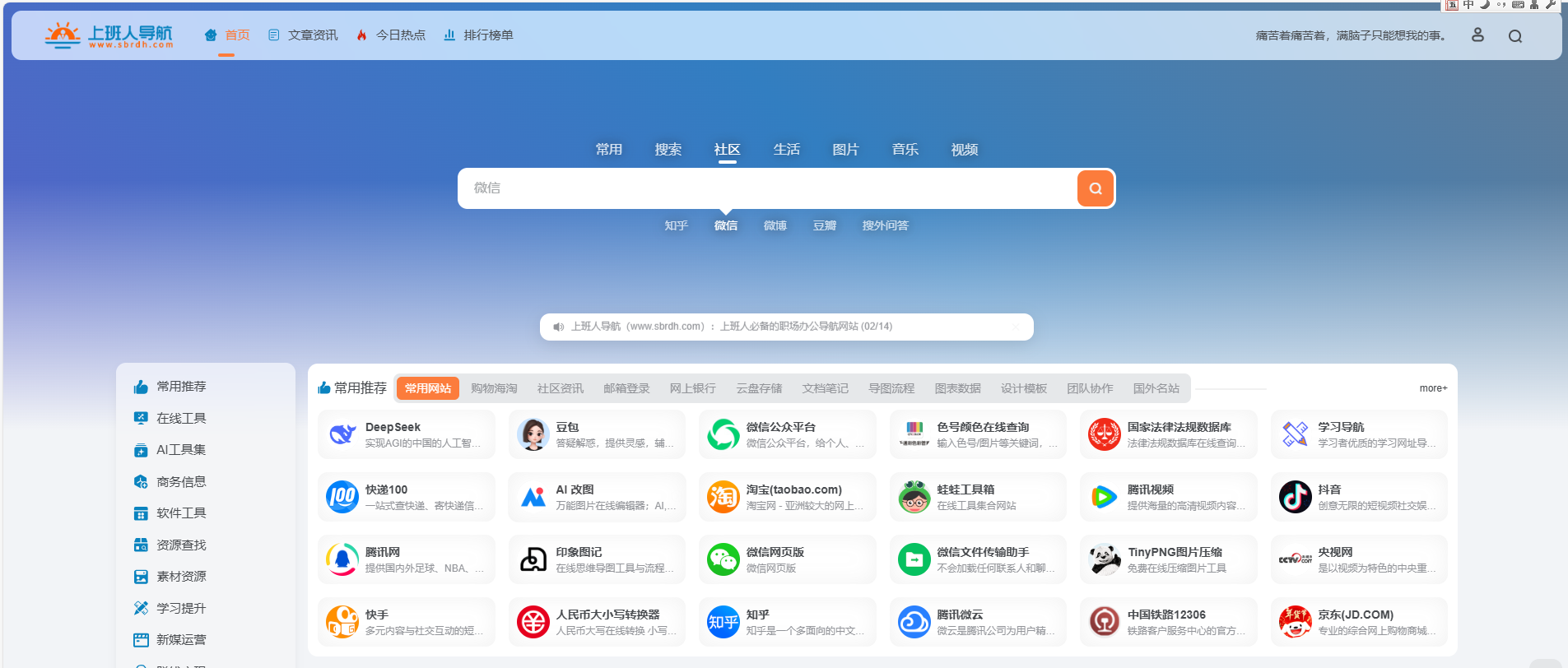Choose 搜外问答 as search engine
1568x668 pixels.
pos(886,225)
